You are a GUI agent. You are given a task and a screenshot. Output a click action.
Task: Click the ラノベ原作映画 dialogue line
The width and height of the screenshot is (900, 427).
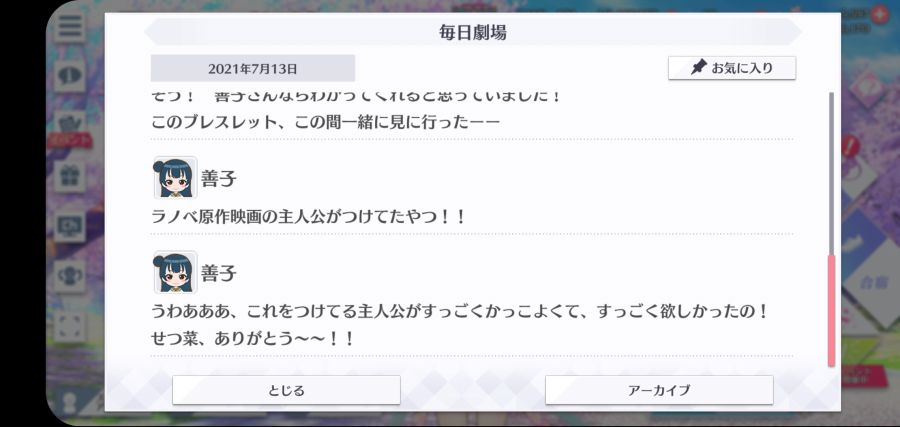[x=308, y=217]
